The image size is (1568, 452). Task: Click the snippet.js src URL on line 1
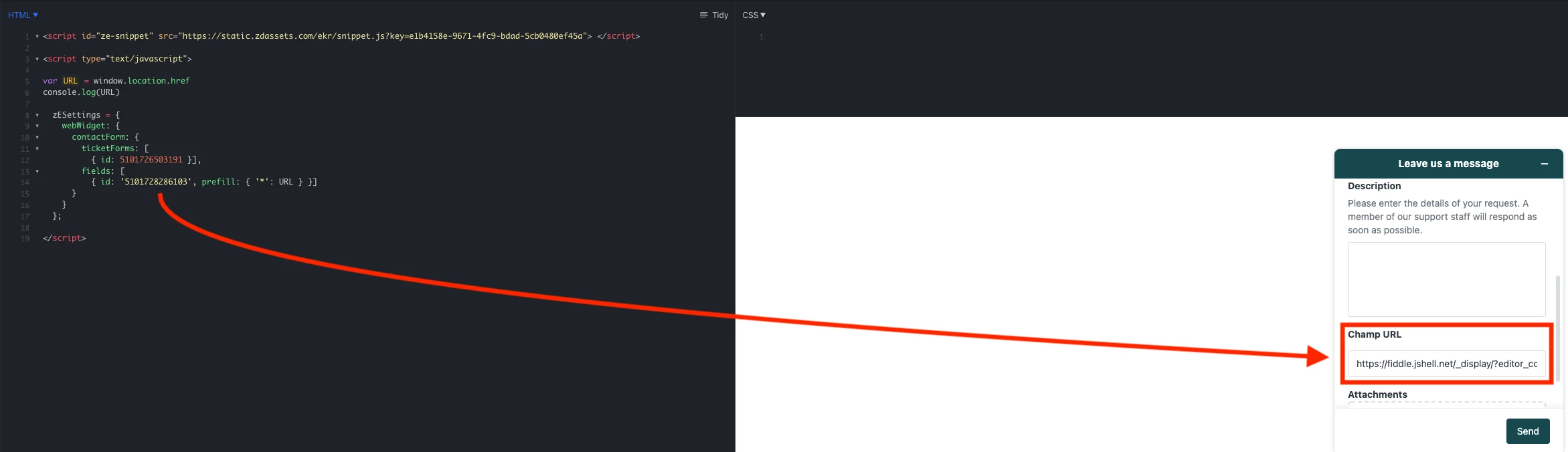(x=385, y=36)
